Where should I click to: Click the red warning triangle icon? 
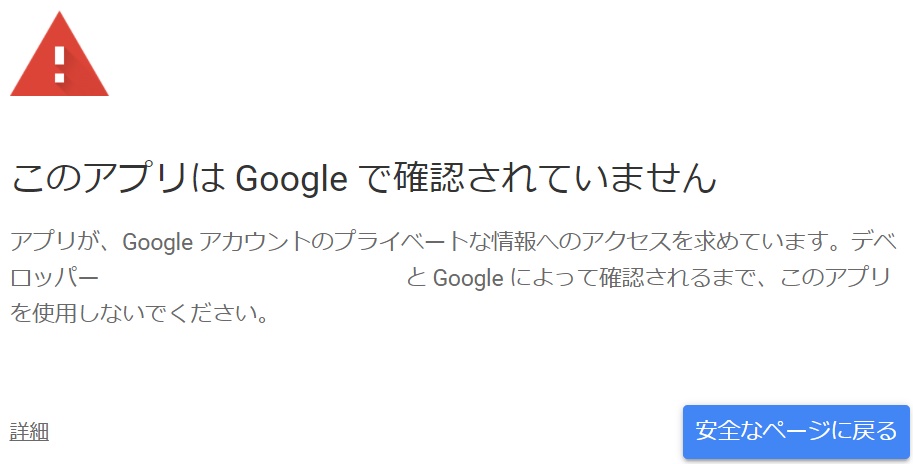pos(59,55)
